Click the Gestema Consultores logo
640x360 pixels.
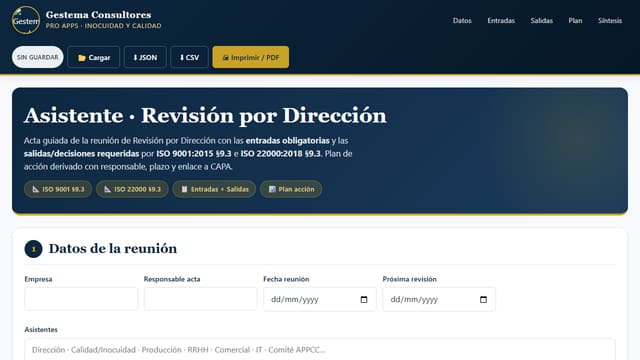pos(26,20)
